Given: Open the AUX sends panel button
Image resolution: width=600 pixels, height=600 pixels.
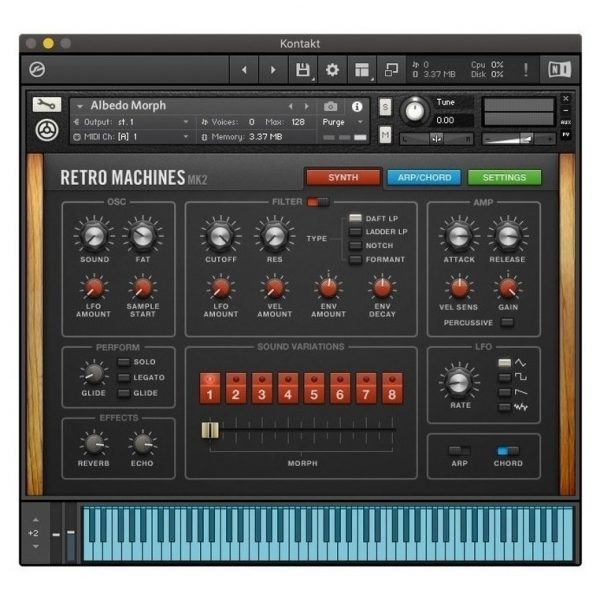Looking at the screenshot, I should (x=566, y=122).
